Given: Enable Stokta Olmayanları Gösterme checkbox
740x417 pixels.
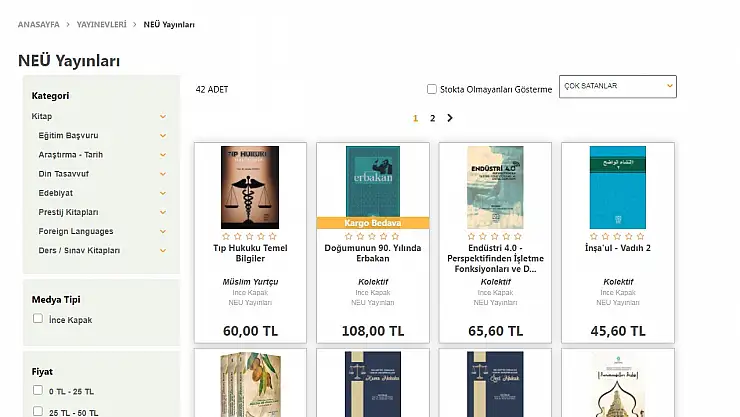Looking at the screenshot, I should pos(432,89).
